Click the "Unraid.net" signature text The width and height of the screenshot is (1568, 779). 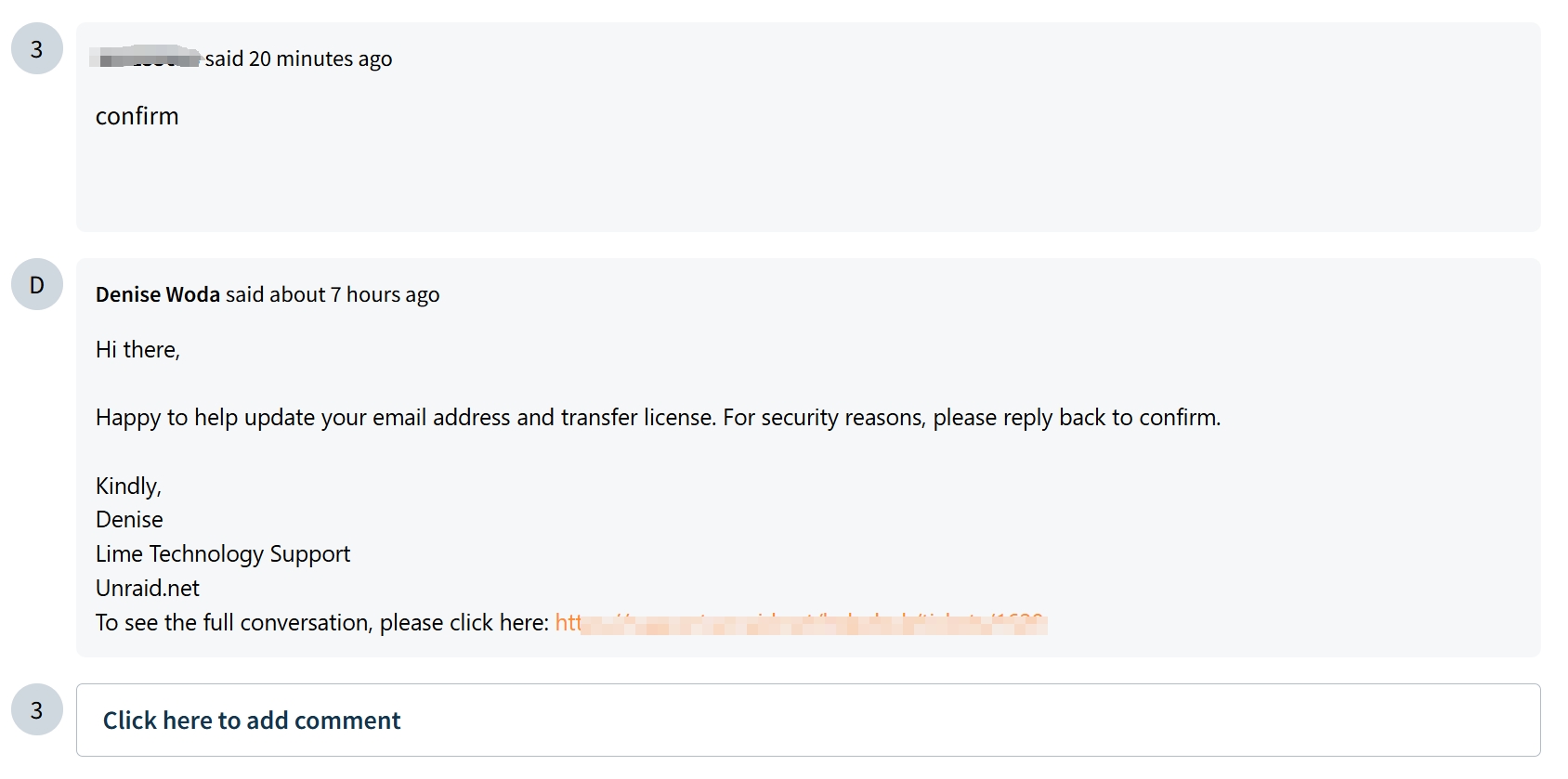click(148, 588)
